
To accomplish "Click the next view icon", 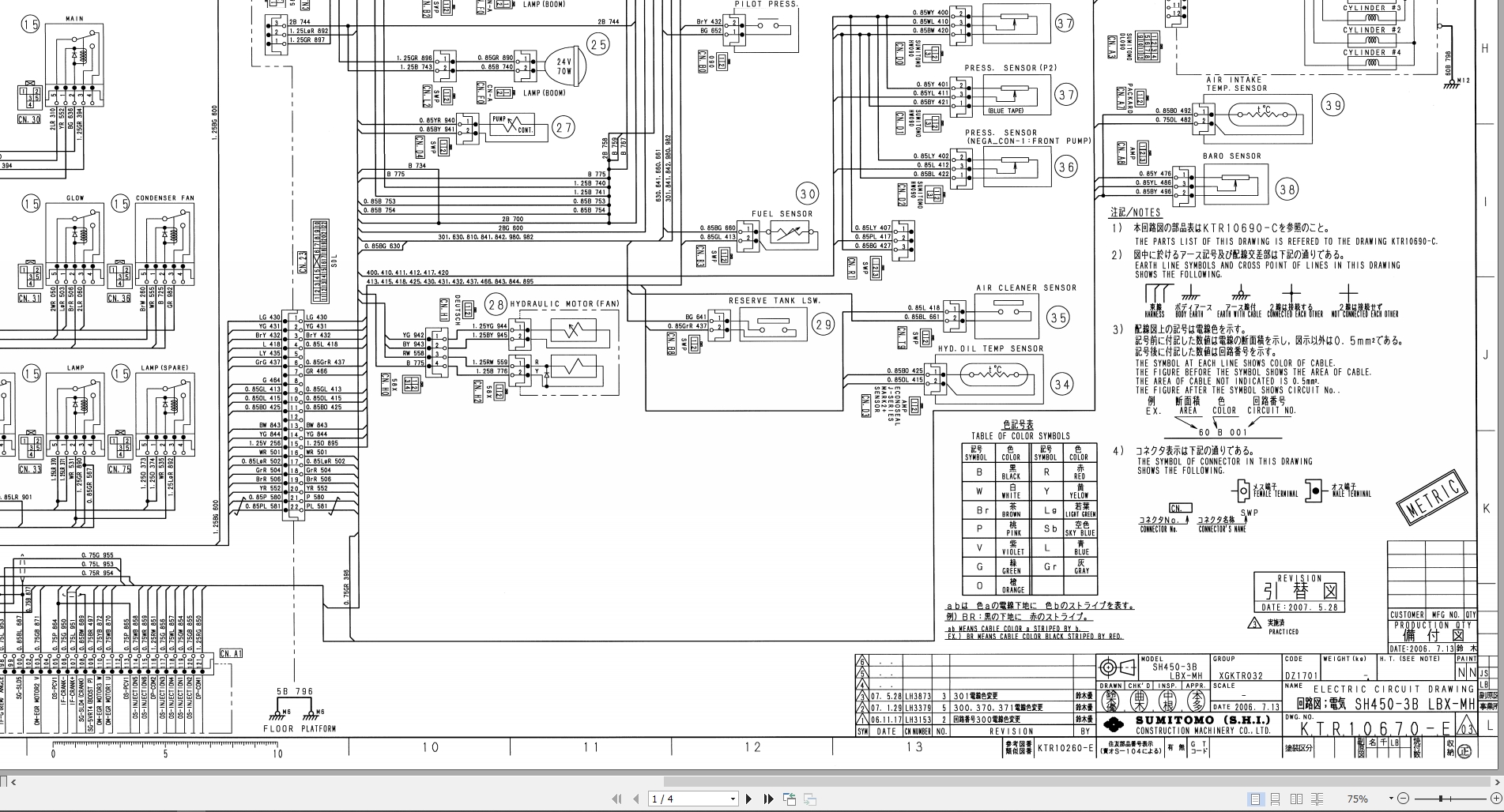I will point(809,799).
